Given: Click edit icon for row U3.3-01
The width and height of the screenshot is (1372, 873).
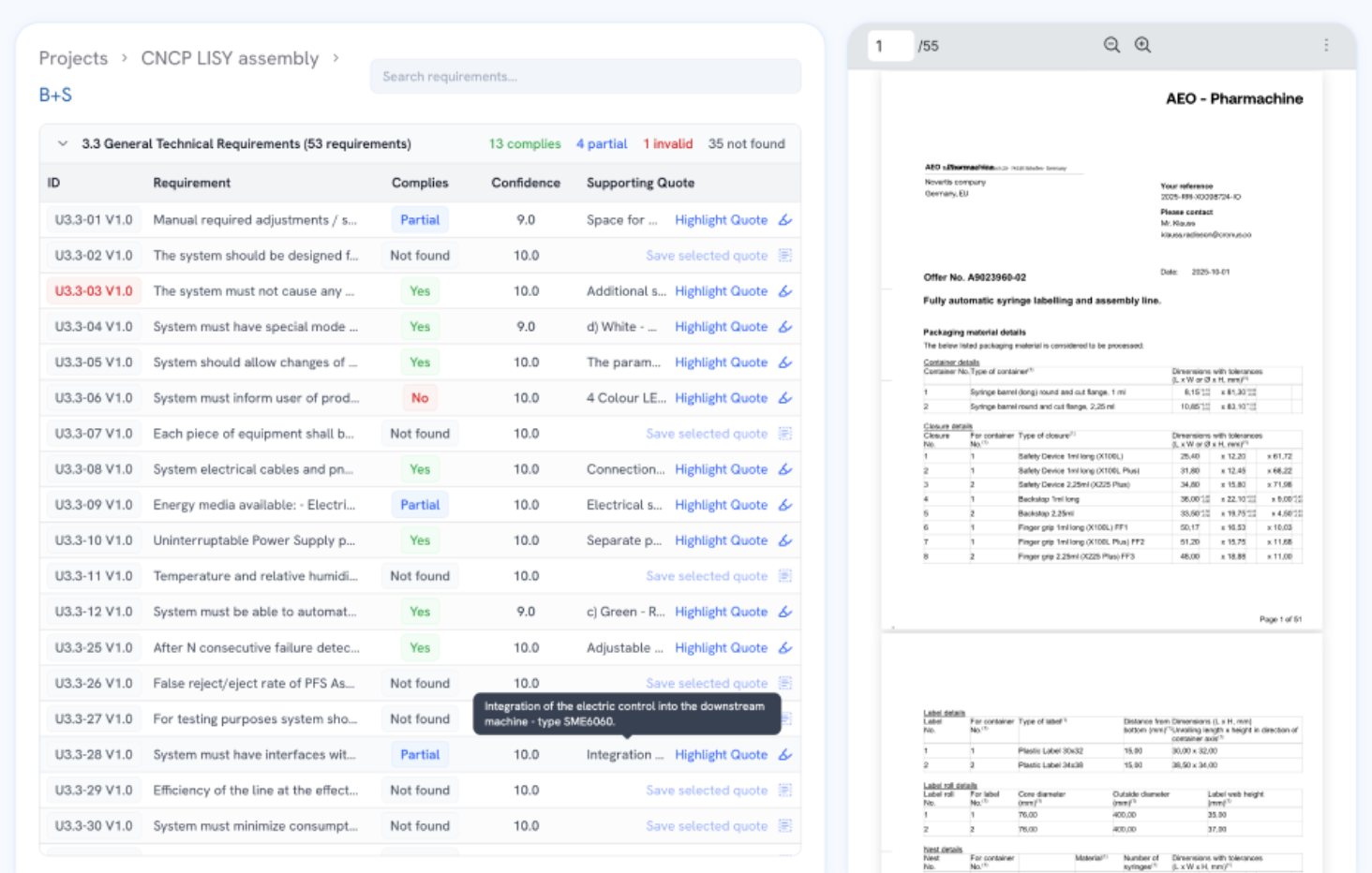Looking at the screenshot, I should click(785, 220).
